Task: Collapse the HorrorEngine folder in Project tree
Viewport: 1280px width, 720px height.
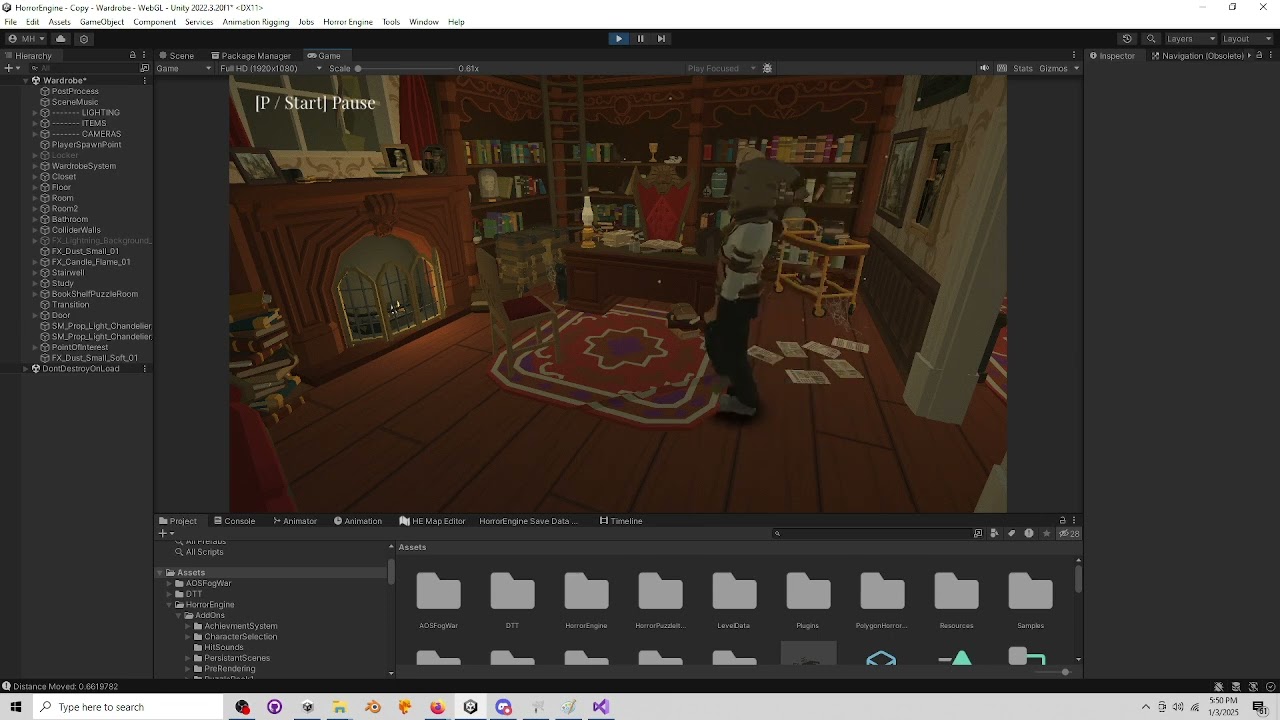Action: [x=169, y=605]
